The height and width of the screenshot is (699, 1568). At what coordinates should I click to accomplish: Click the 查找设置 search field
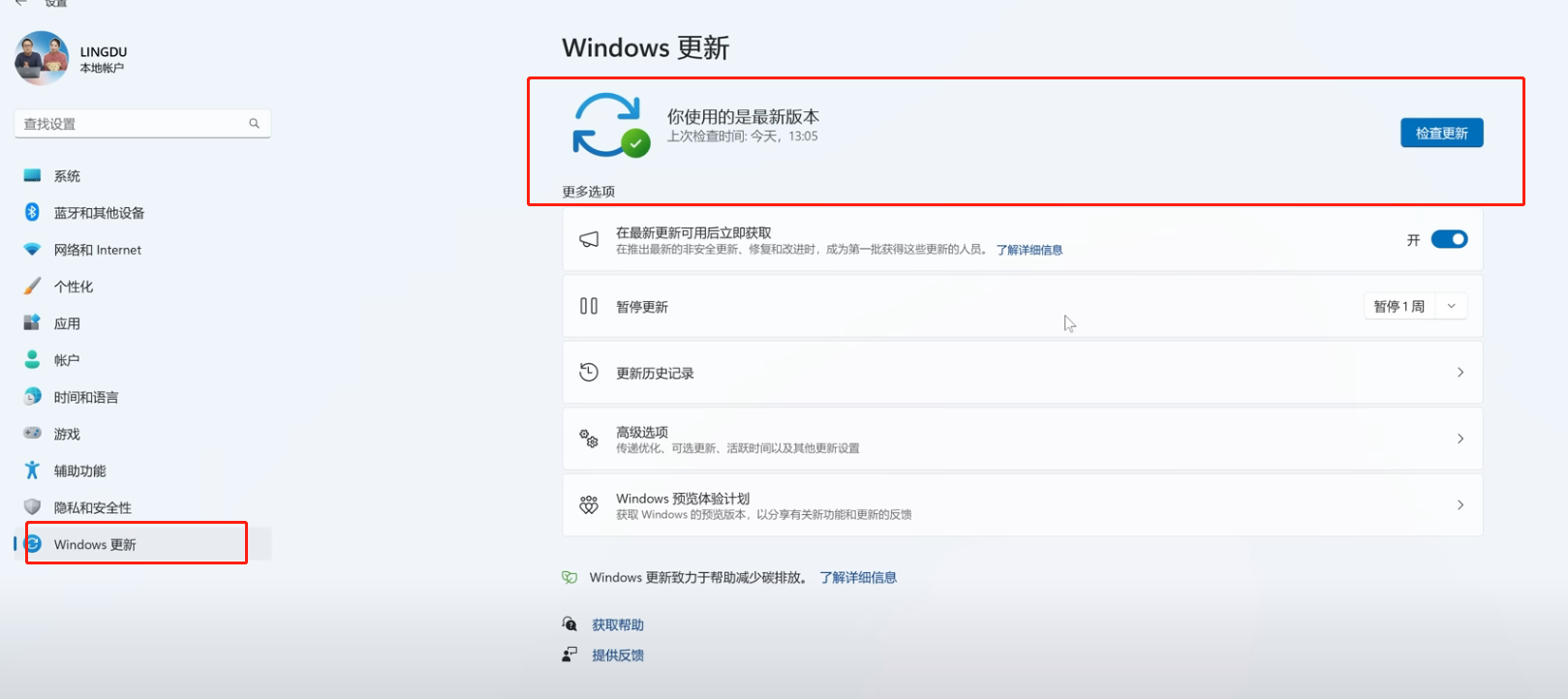(142, 124)
